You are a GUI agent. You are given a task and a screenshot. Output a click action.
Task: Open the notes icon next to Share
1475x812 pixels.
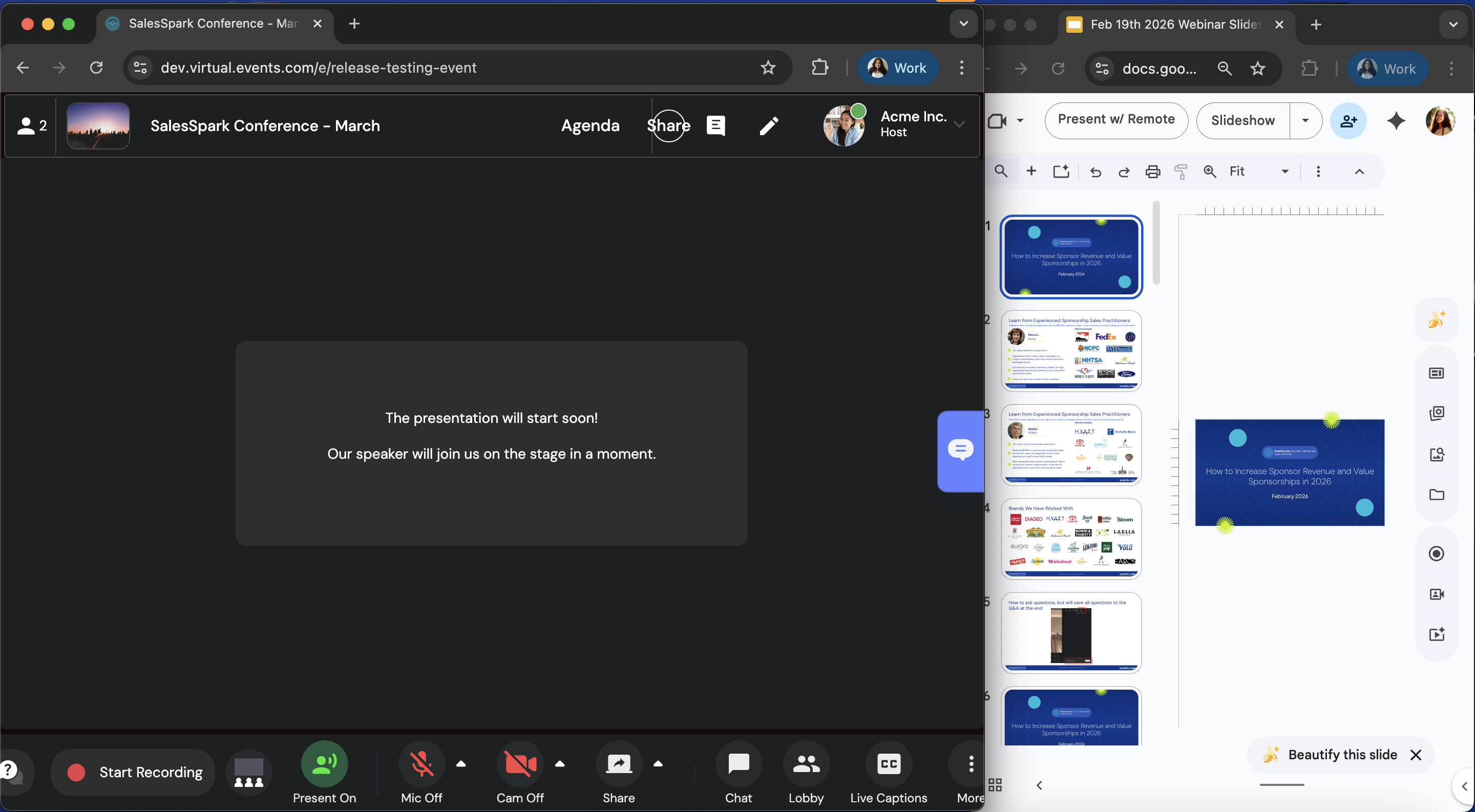tap(716, 126)
